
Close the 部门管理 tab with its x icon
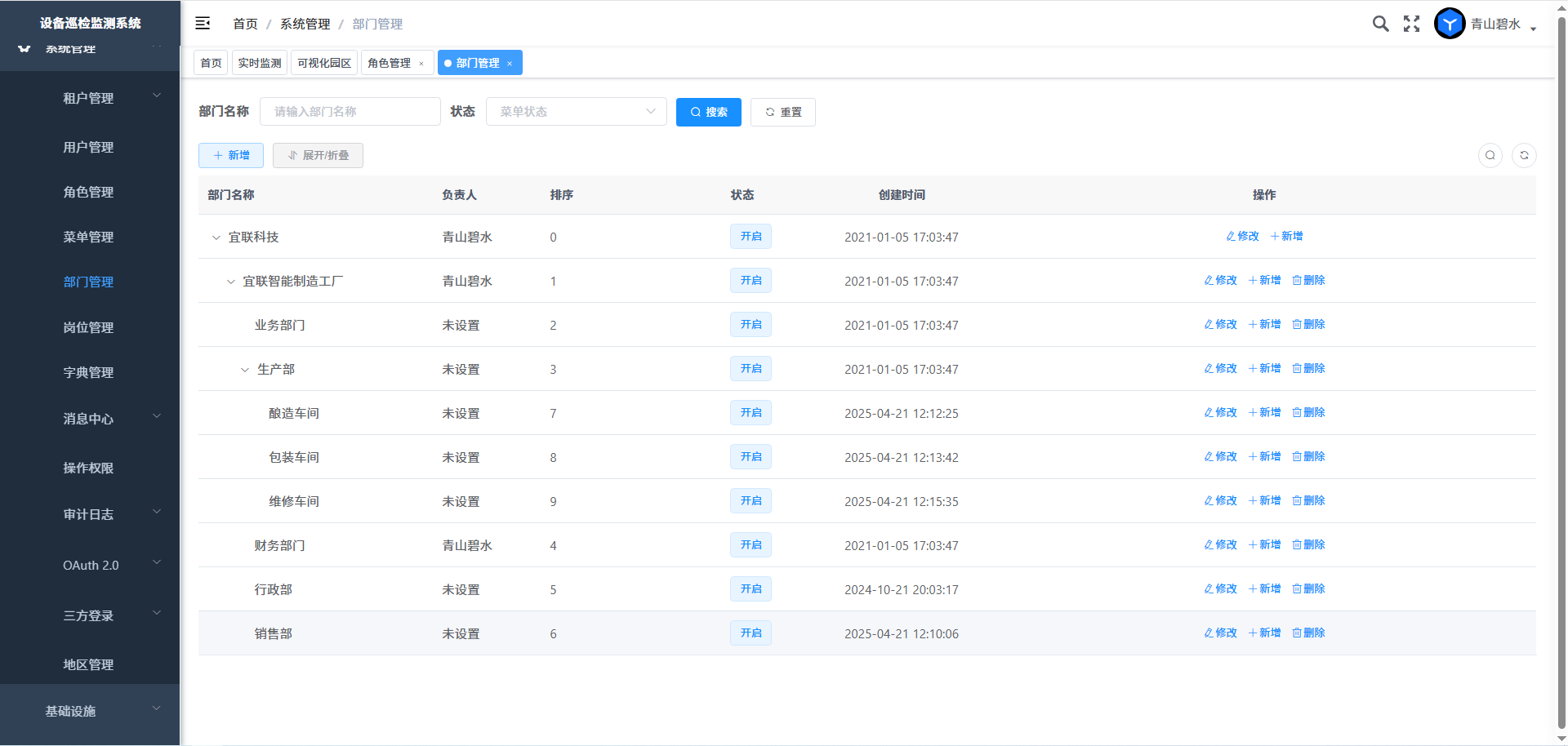point(510,64)
